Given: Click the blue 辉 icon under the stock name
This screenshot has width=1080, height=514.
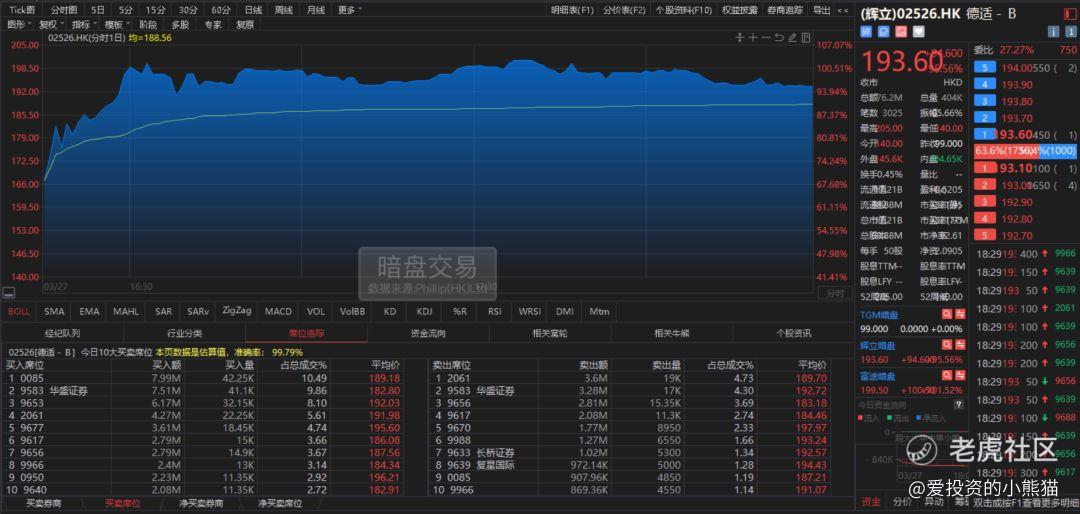Looking at the screenshot, I should click(866, 31).
